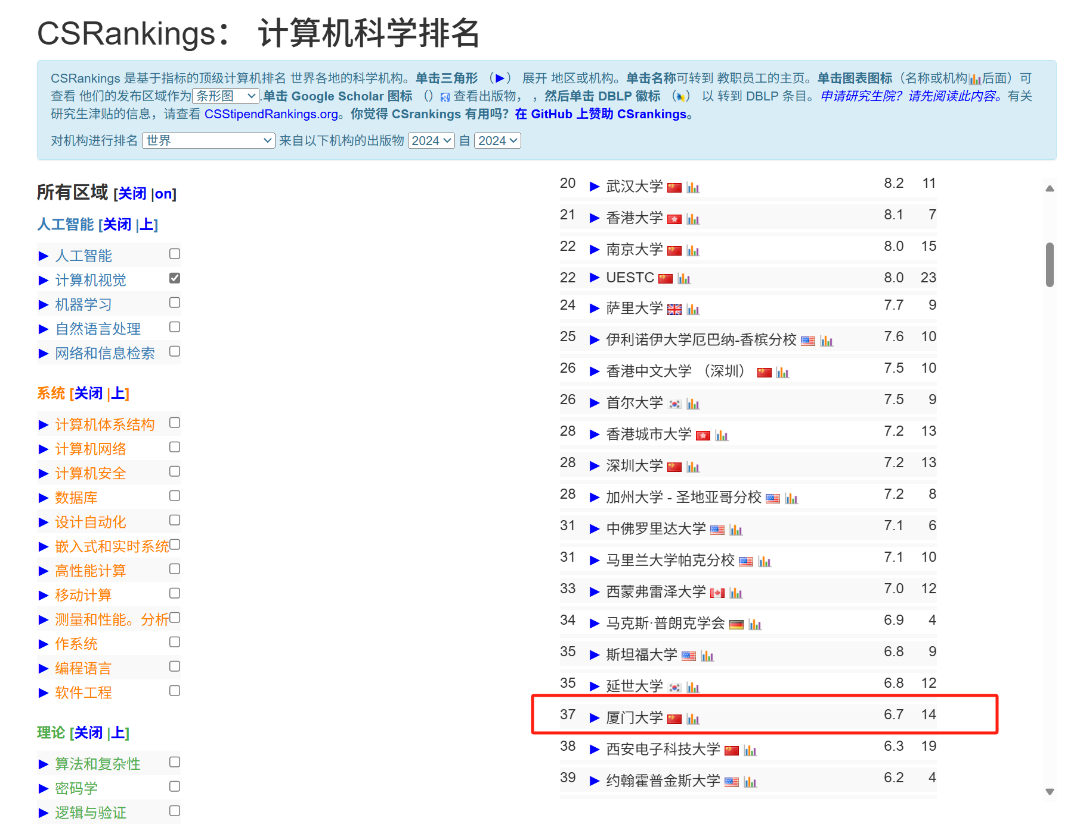Viewport: 1077px width, 831px height.
Task: Click the chart icon beside UESTC
Action: click(x=684, y=279)
